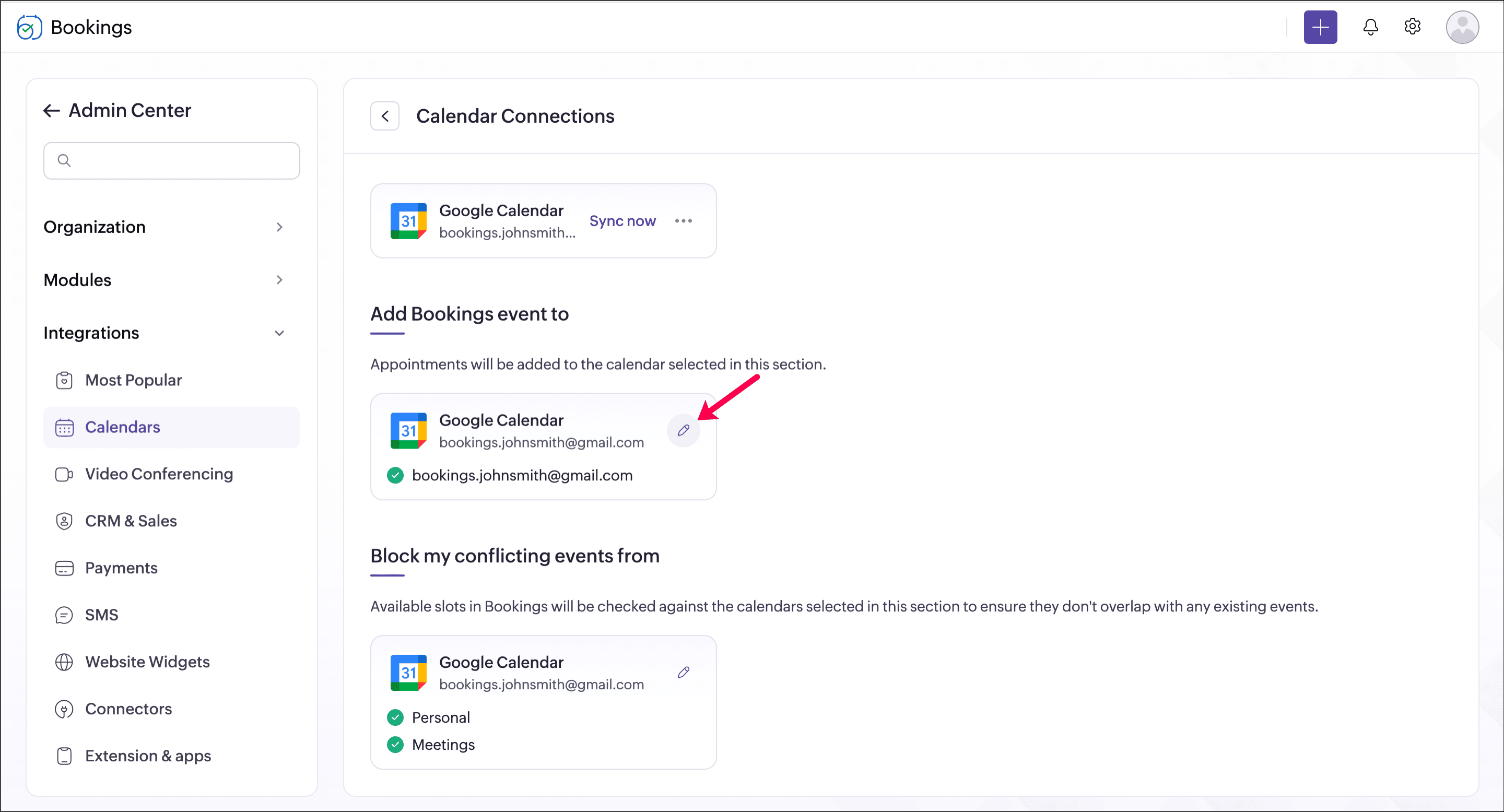Open the notifications bell
The width and height of the screenshot is (1504, 812).
click(1370, 27)
